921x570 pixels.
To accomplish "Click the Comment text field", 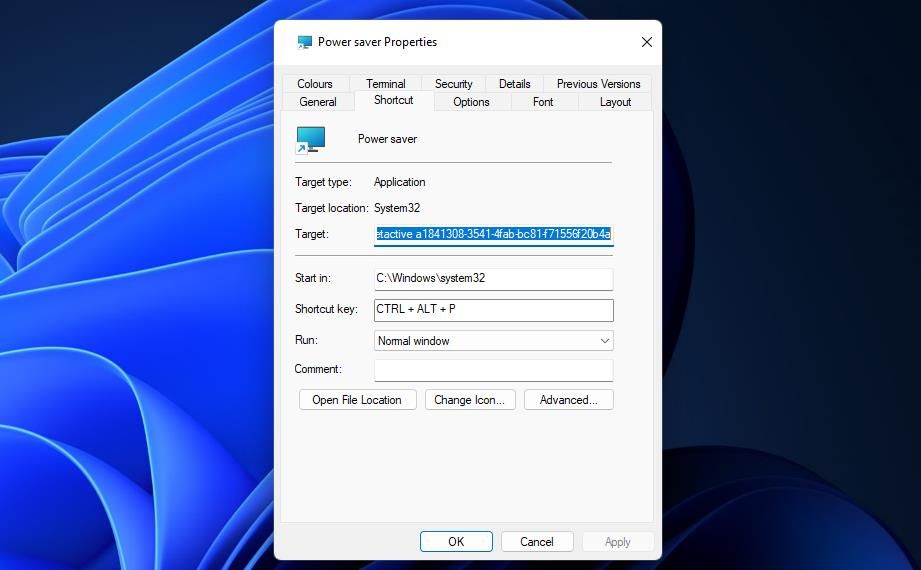I will (493, 370).
